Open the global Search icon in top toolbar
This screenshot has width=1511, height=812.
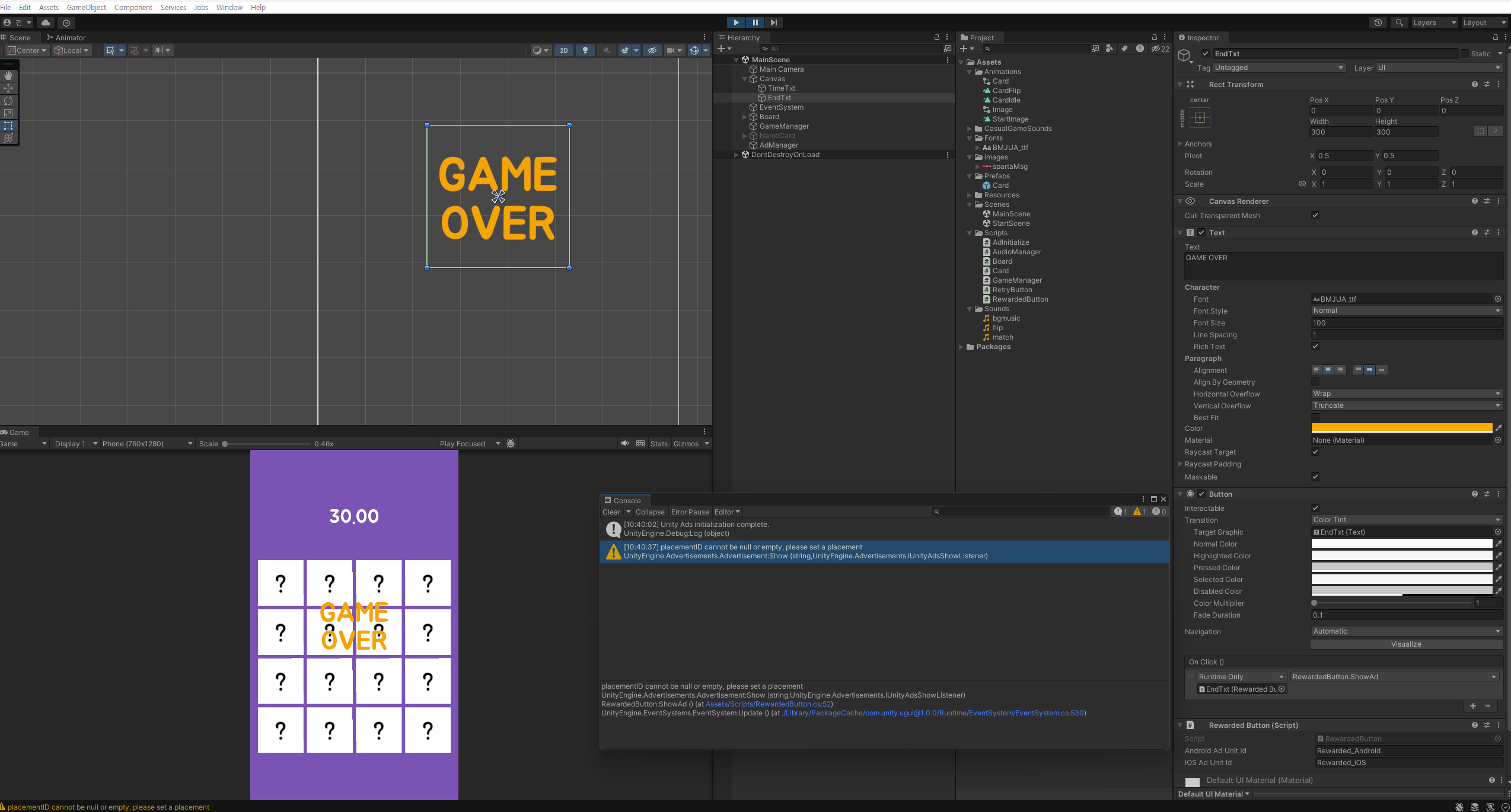(x=1400, y=23)
